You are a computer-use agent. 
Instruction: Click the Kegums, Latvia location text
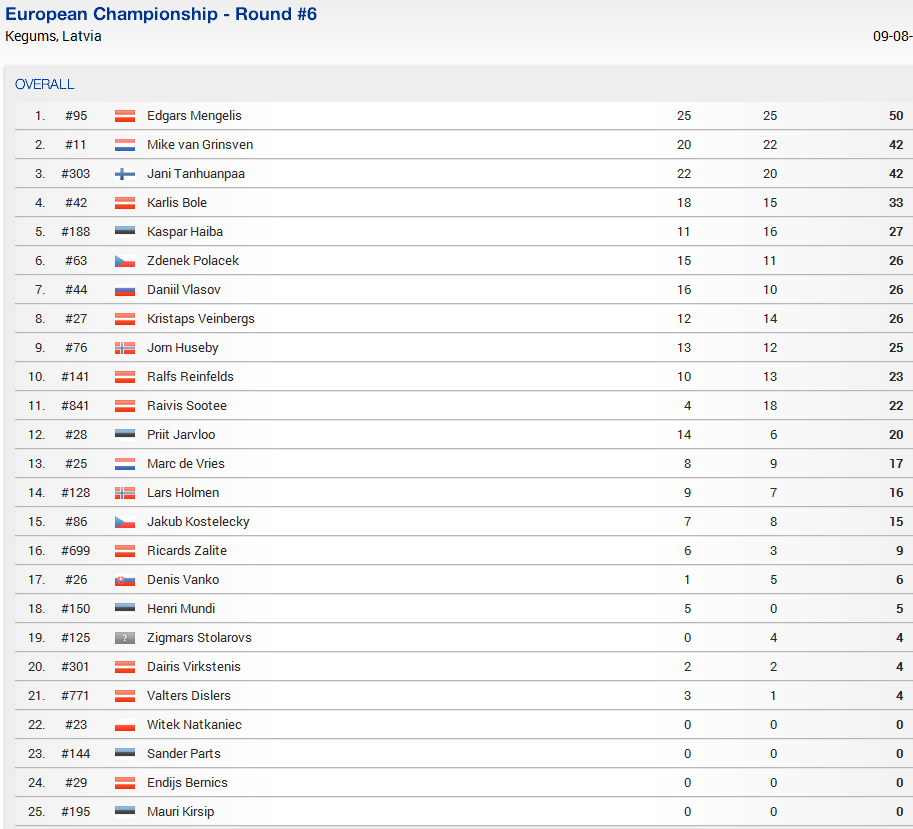[54, 36]
